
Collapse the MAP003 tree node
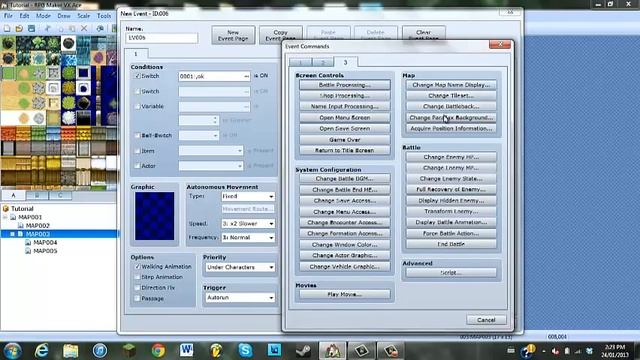[x=13, y=234]
